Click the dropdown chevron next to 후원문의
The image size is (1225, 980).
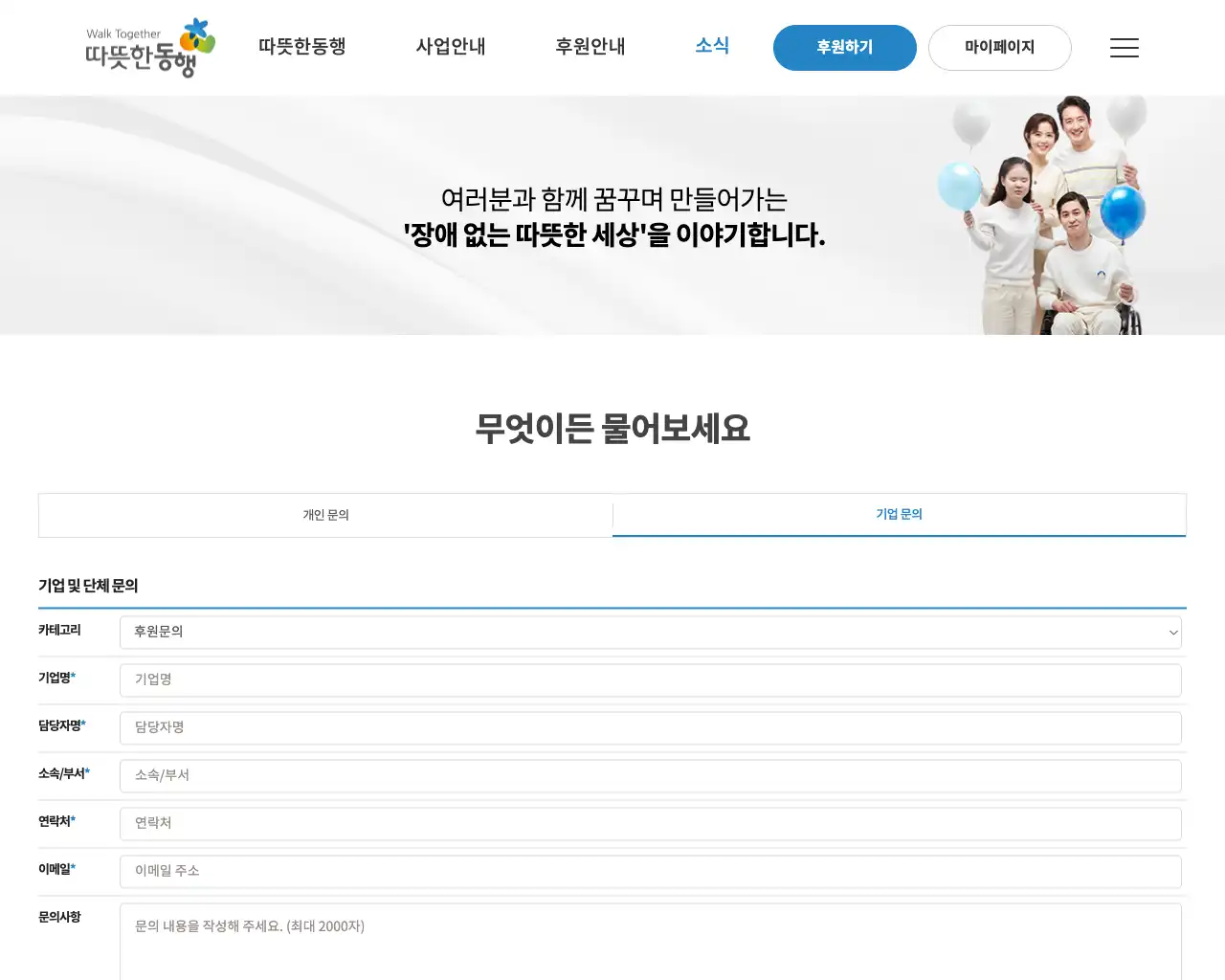1171,632
